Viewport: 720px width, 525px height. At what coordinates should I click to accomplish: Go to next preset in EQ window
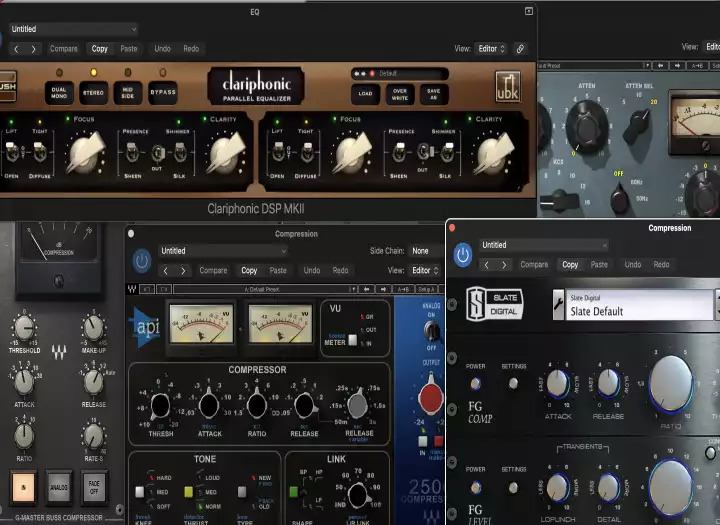click(34, 49)
